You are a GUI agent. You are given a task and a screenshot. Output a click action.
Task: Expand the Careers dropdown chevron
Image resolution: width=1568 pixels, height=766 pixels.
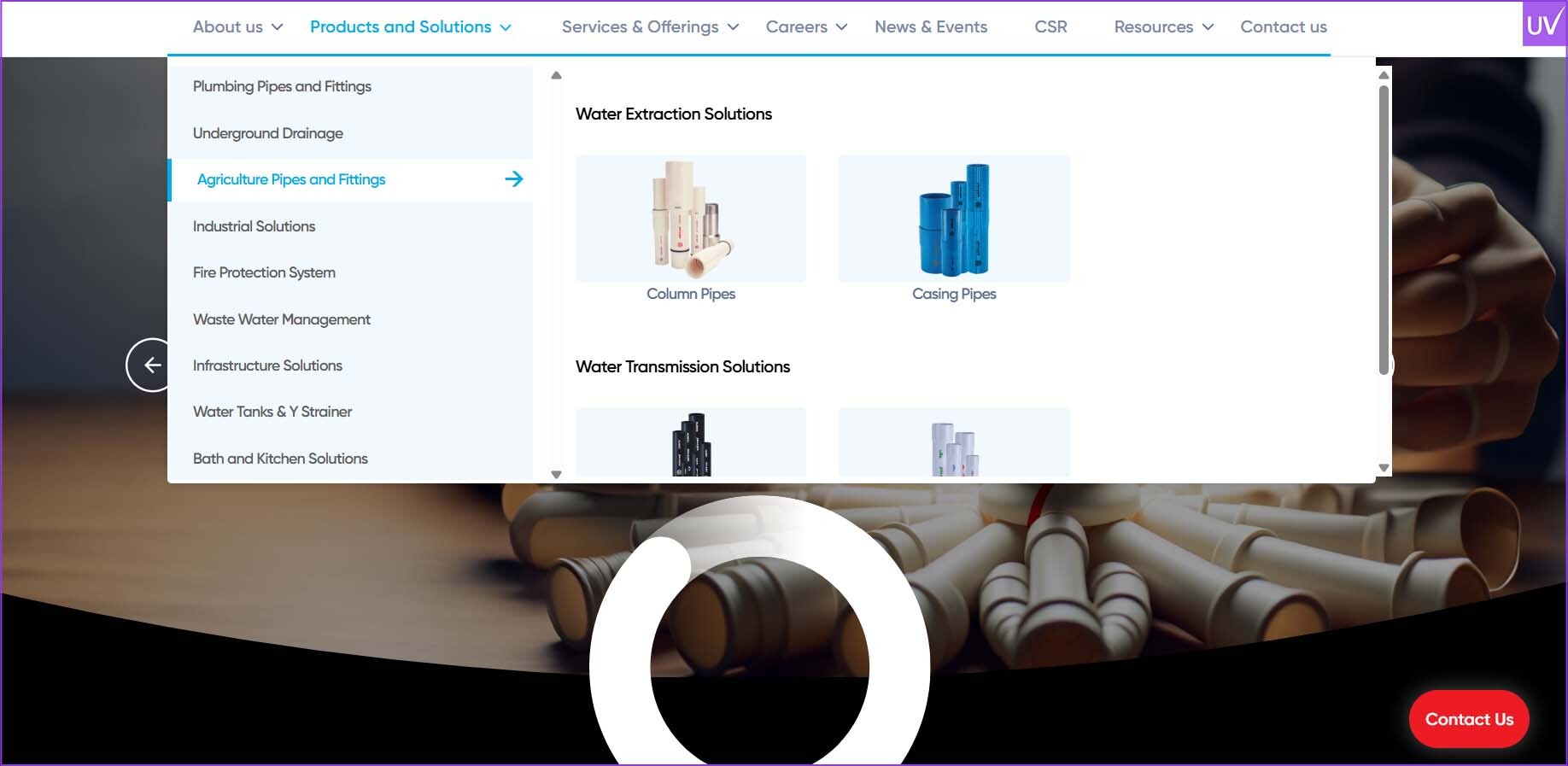tap(841, 27)
